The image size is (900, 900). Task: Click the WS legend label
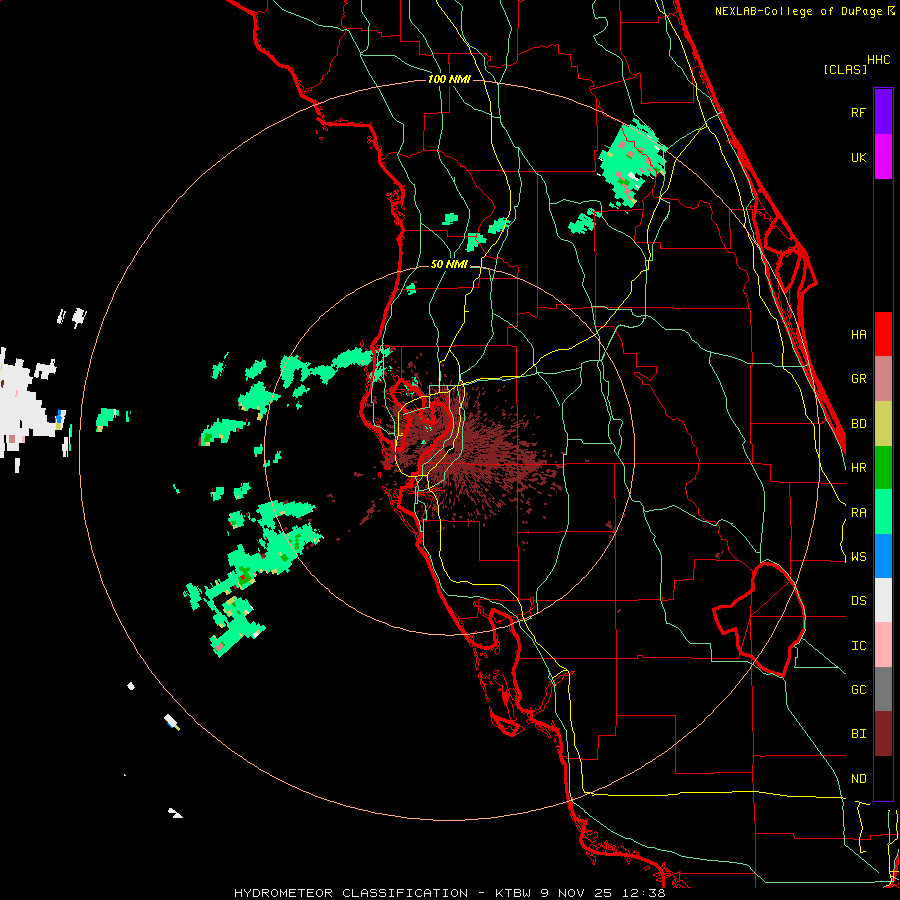coord(858,557)
